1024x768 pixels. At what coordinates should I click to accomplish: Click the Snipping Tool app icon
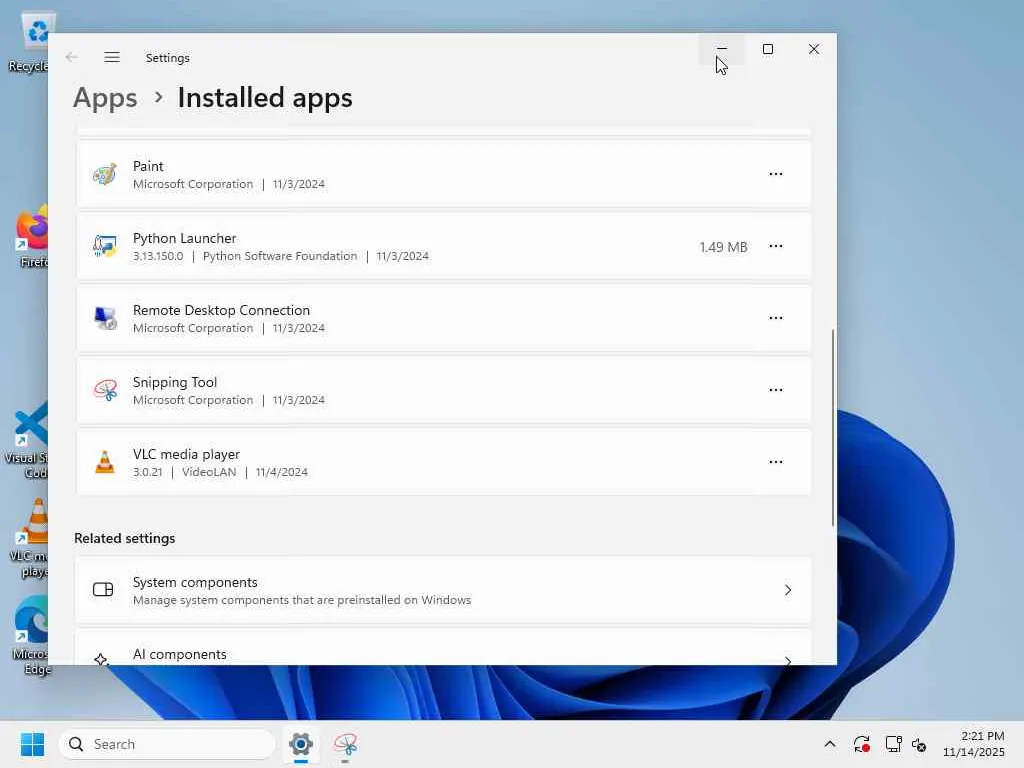pos(104,390)
